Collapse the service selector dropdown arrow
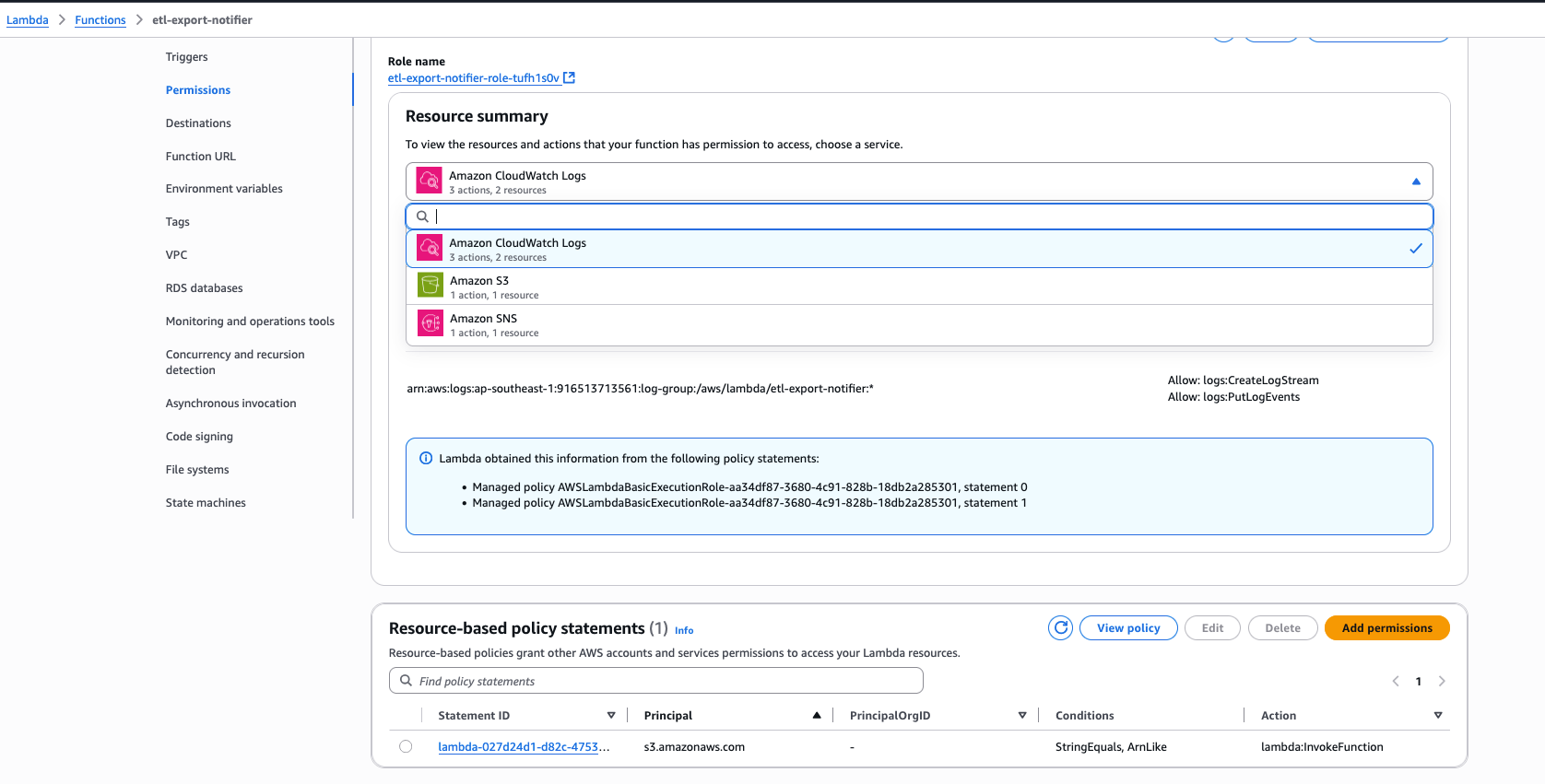The image size is (1545, 784). coord(1416,181)
